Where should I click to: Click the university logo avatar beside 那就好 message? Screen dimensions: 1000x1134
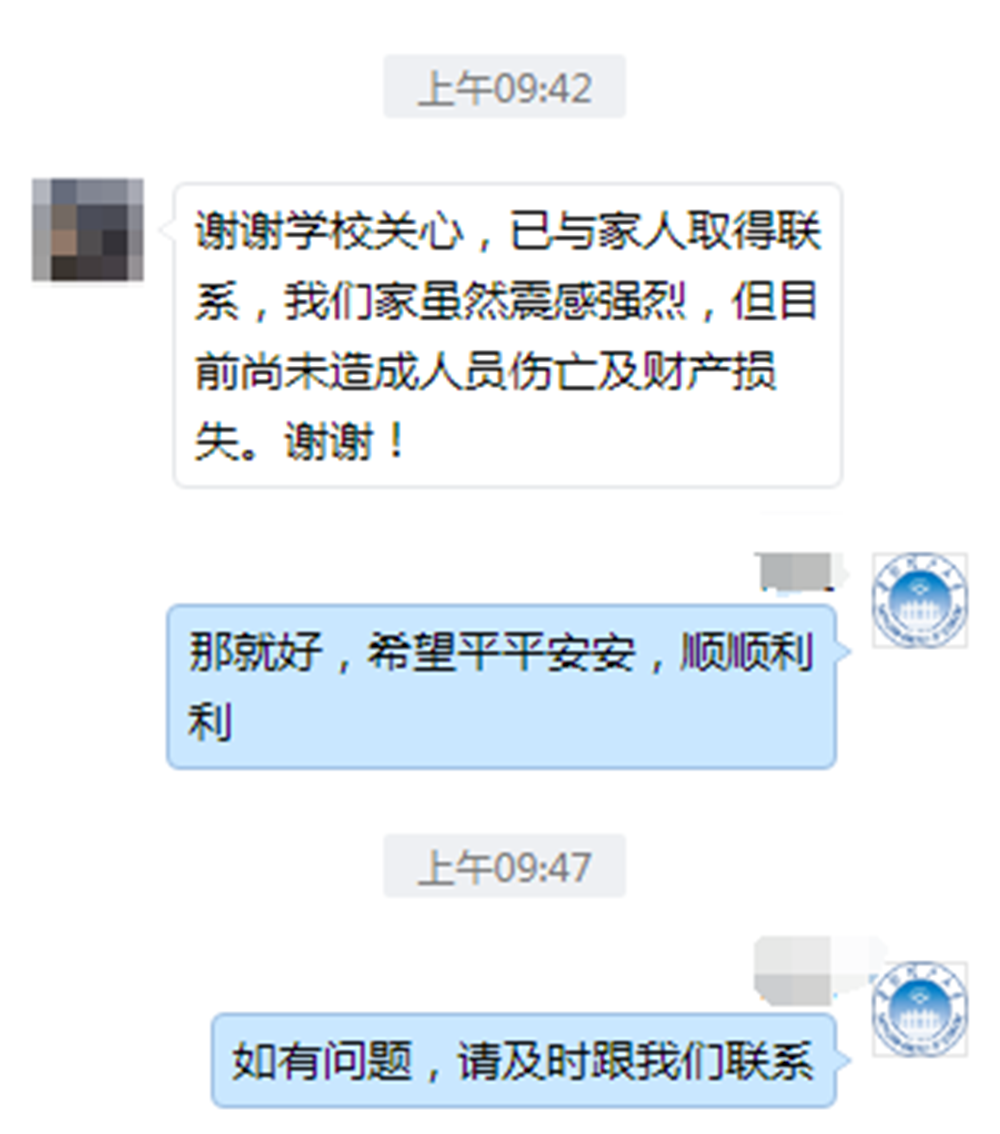click(919, 600)
